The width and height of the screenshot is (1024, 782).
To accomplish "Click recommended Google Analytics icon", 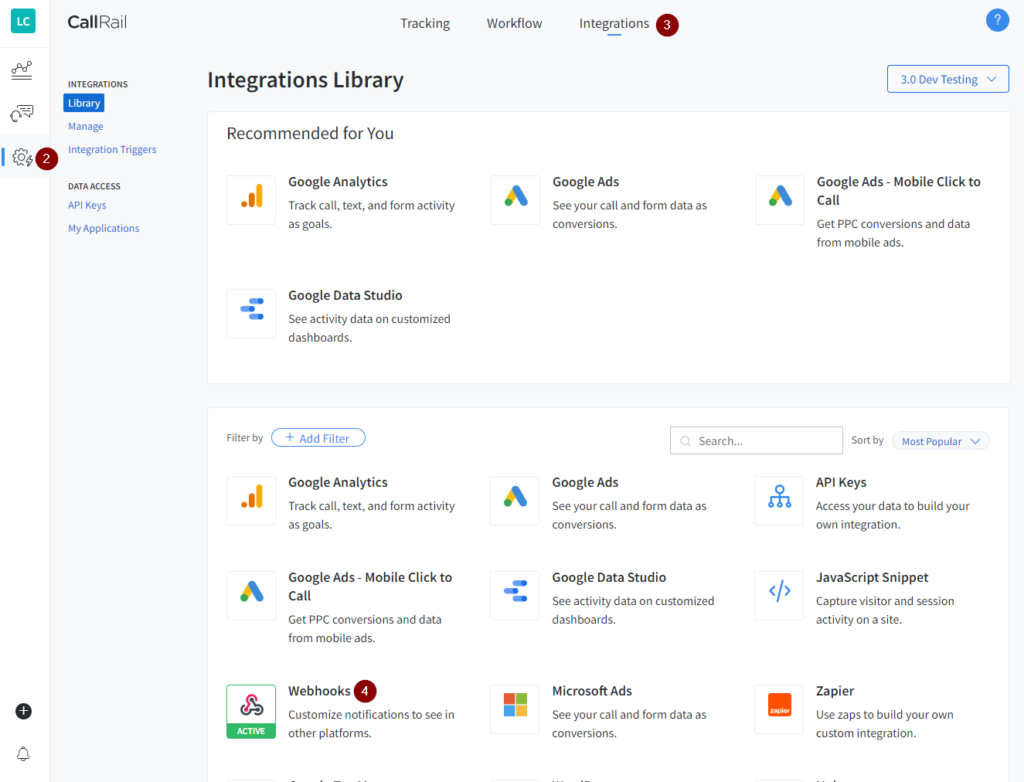I will click(x=251, y=199).
